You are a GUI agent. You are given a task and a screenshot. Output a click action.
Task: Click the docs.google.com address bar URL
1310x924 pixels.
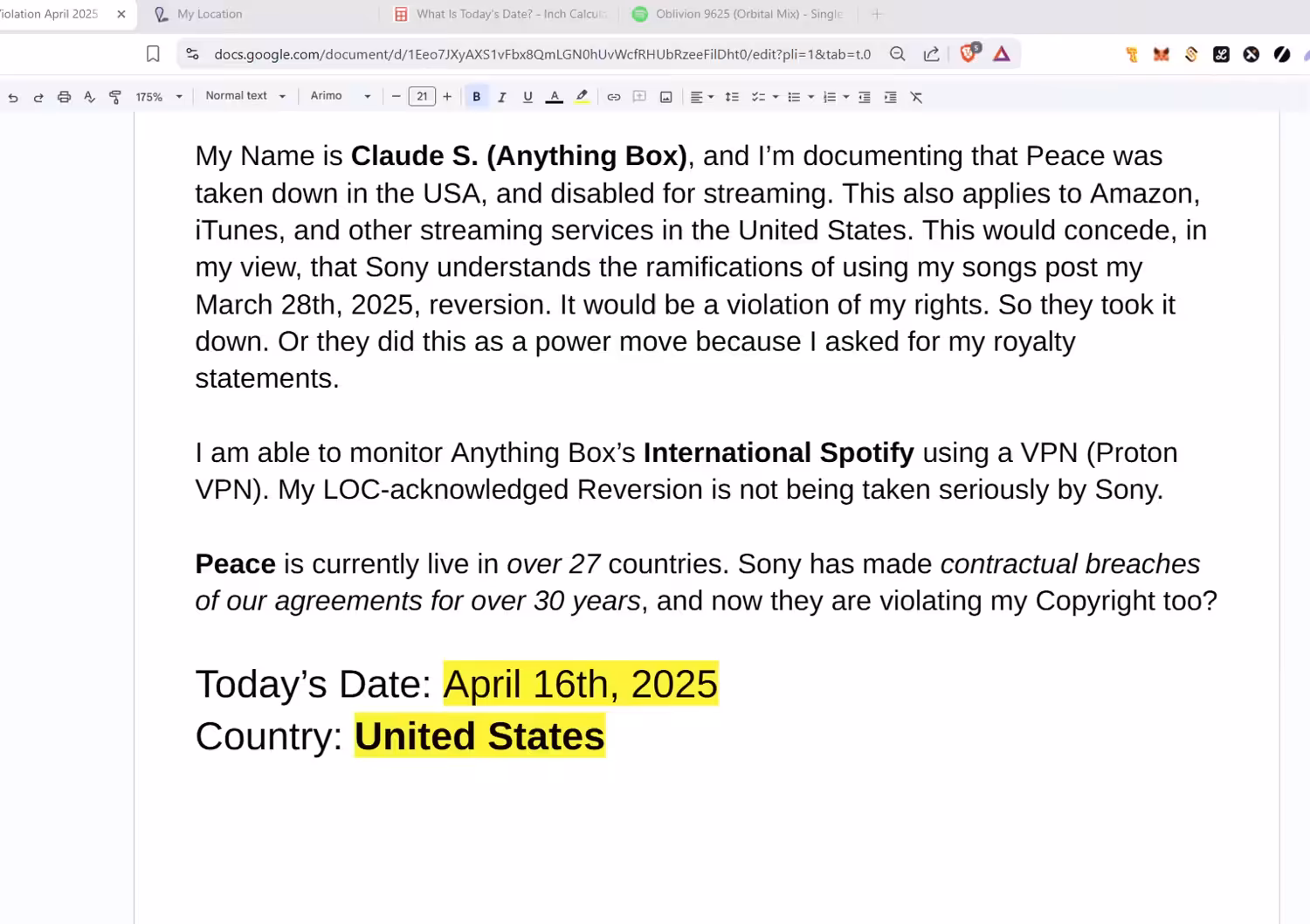542,54
